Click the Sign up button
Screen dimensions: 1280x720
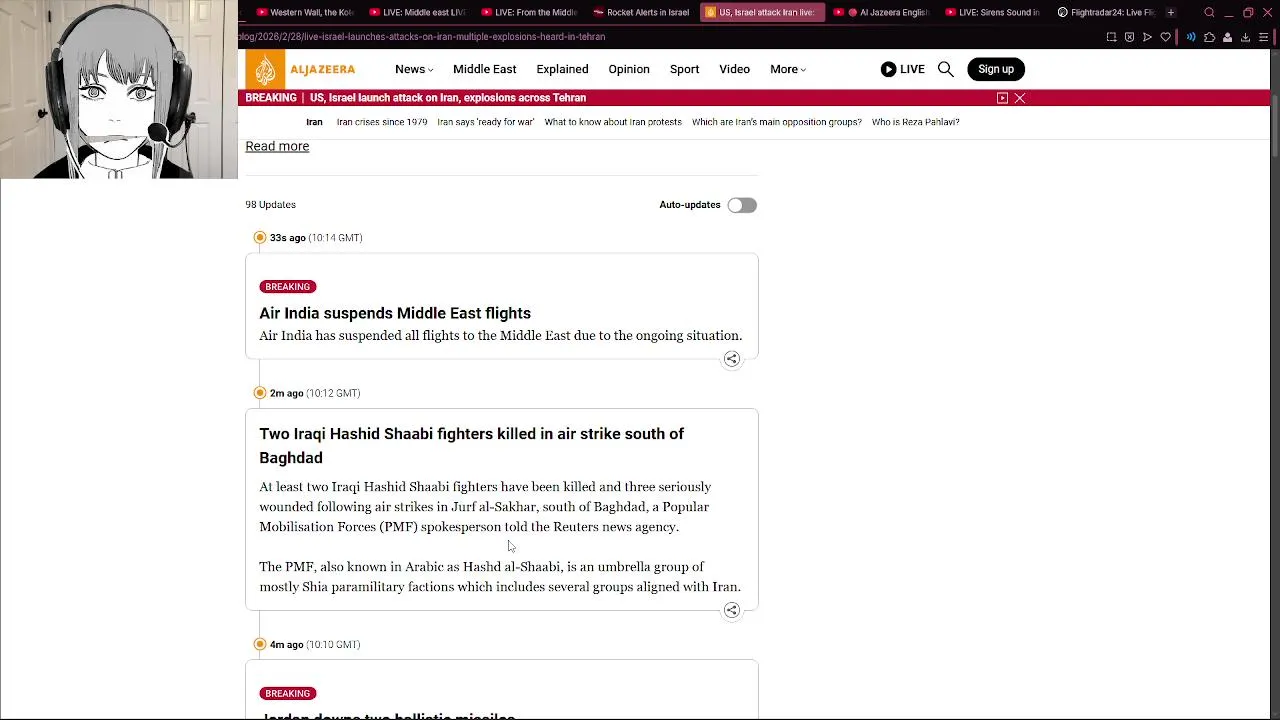click(996, 69)
